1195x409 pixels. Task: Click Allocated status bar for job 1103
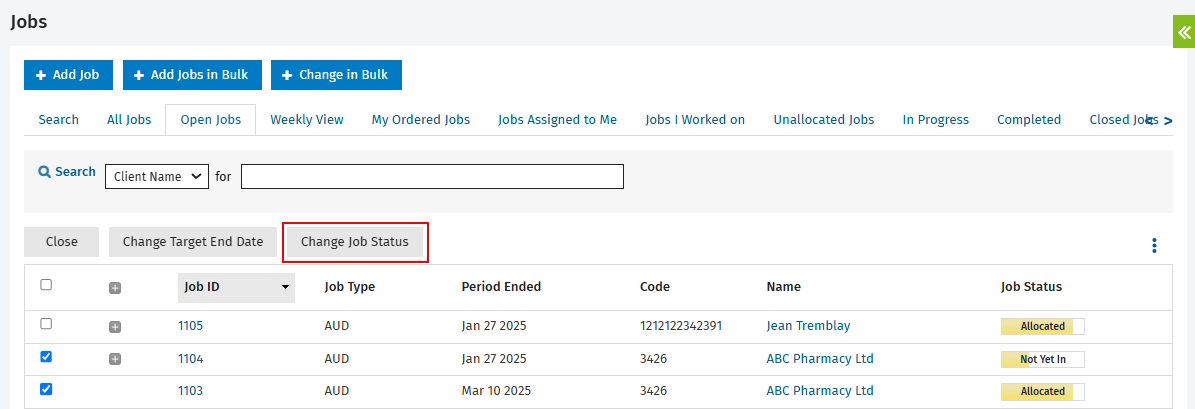pyautogui.click(x=1043, y=391)
